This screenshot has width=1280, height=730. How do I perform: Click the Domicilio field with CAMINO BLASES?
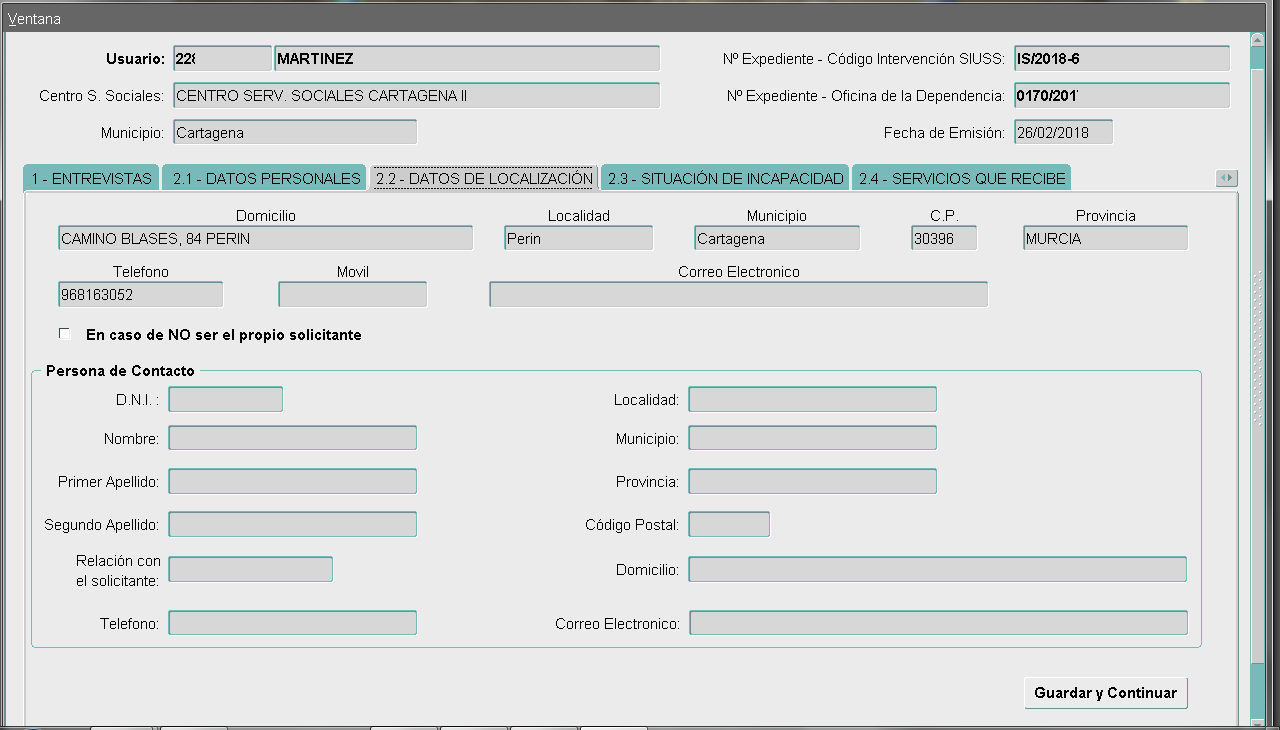point(265,239)
